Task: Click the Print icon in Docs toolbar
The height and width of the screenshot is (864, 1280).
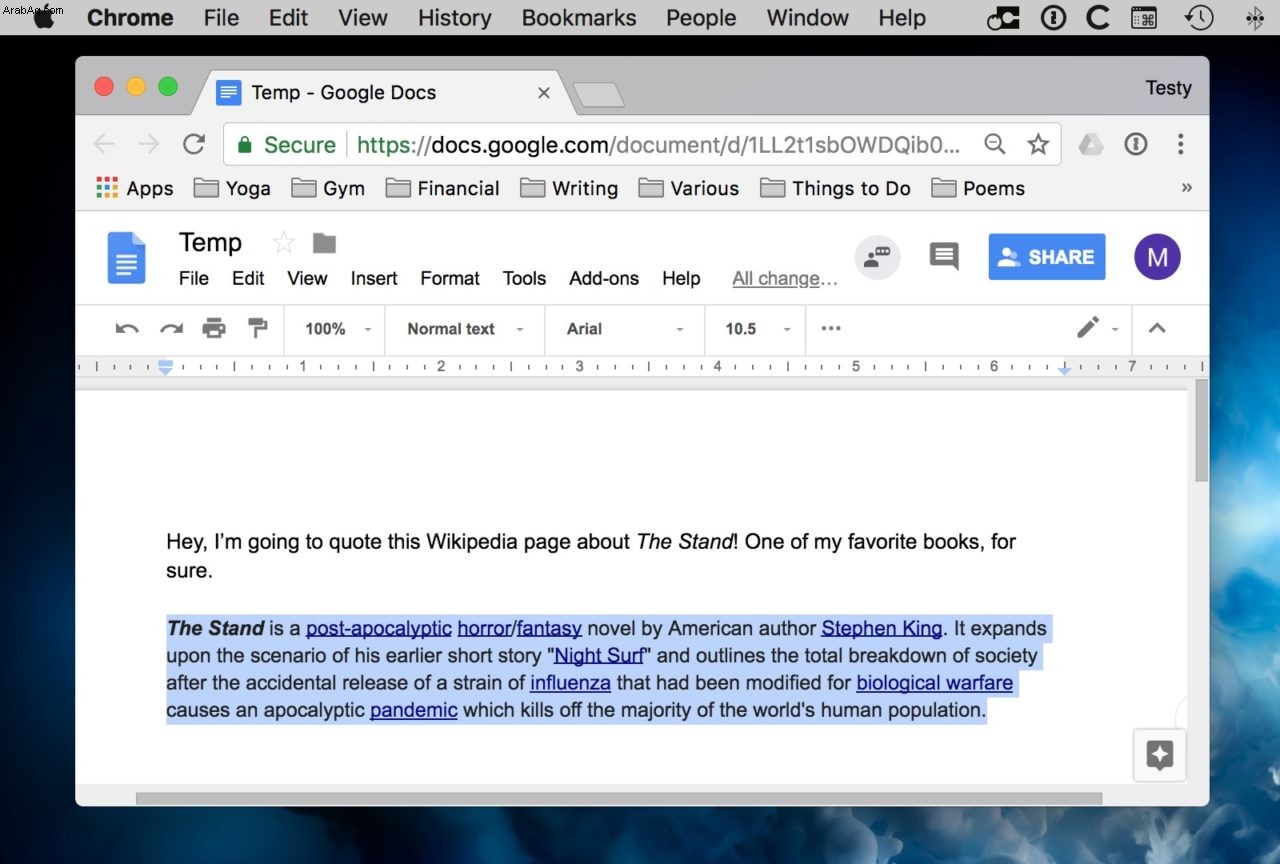Action: (214, 328)
